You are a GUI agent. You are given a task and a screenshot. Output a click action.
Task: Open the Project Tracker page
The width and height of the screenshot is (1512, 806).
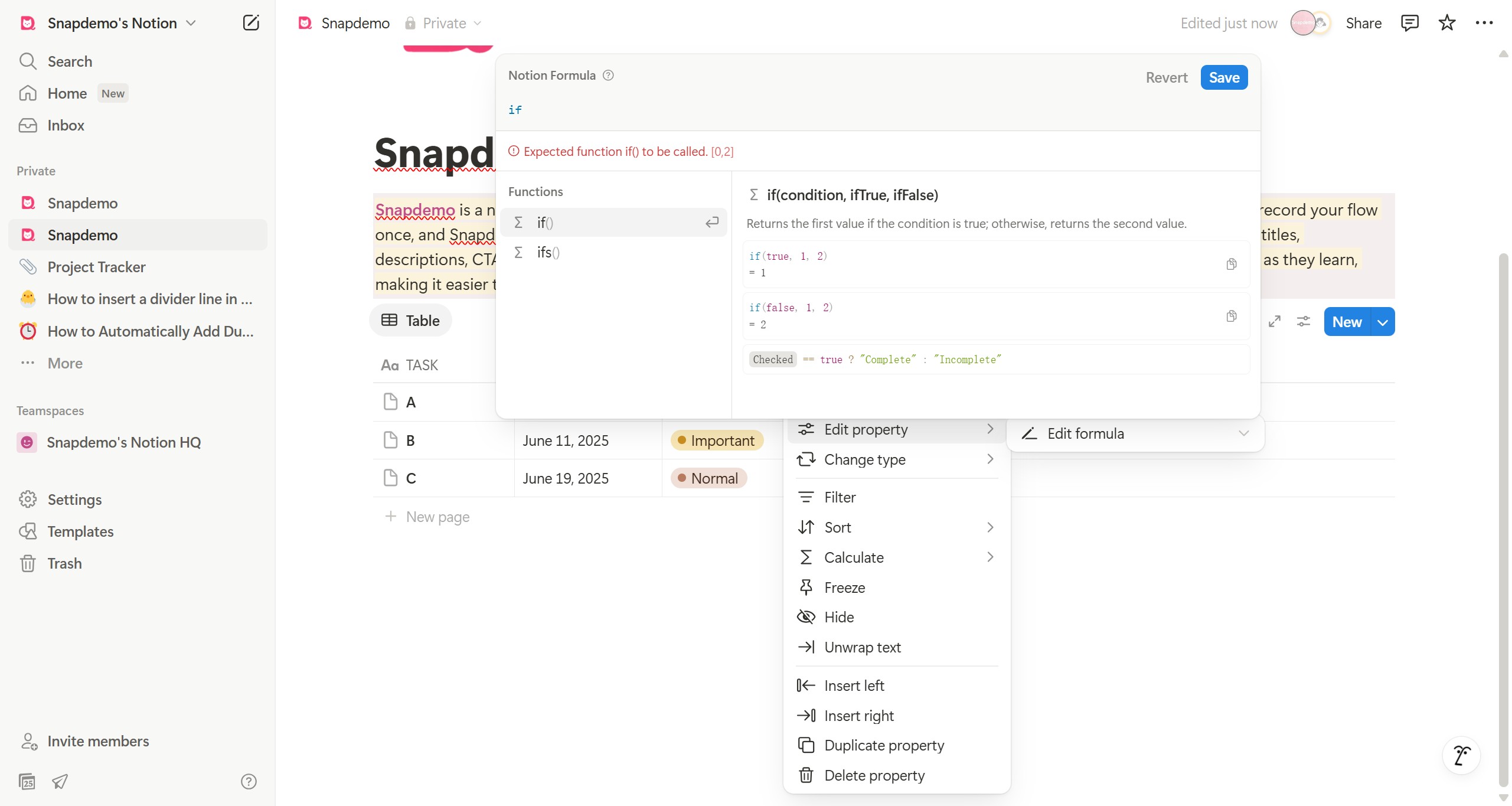[137, 267]
